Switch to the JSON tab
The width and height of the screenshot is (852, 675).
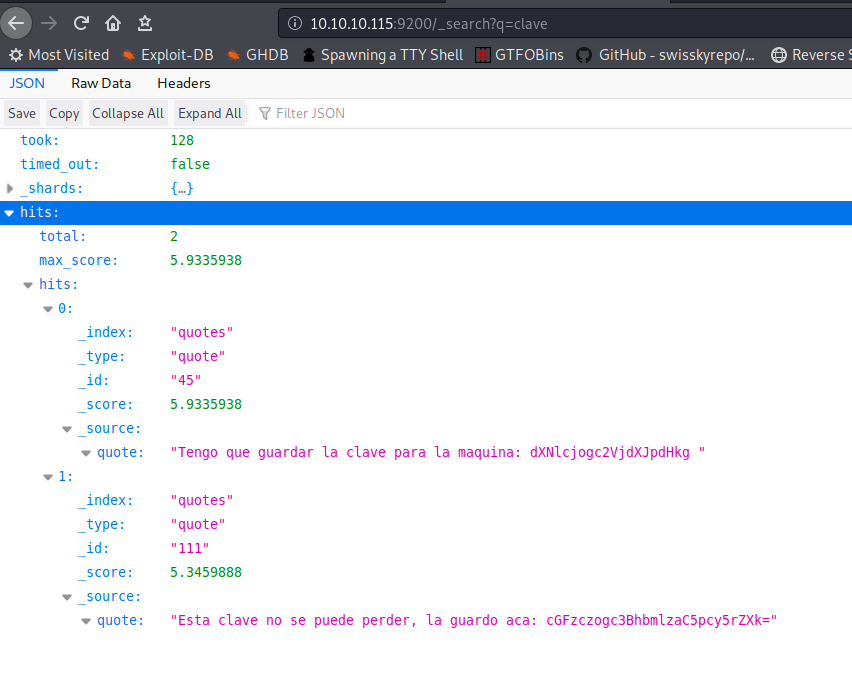pyautogui.click(x=27, y=83)
